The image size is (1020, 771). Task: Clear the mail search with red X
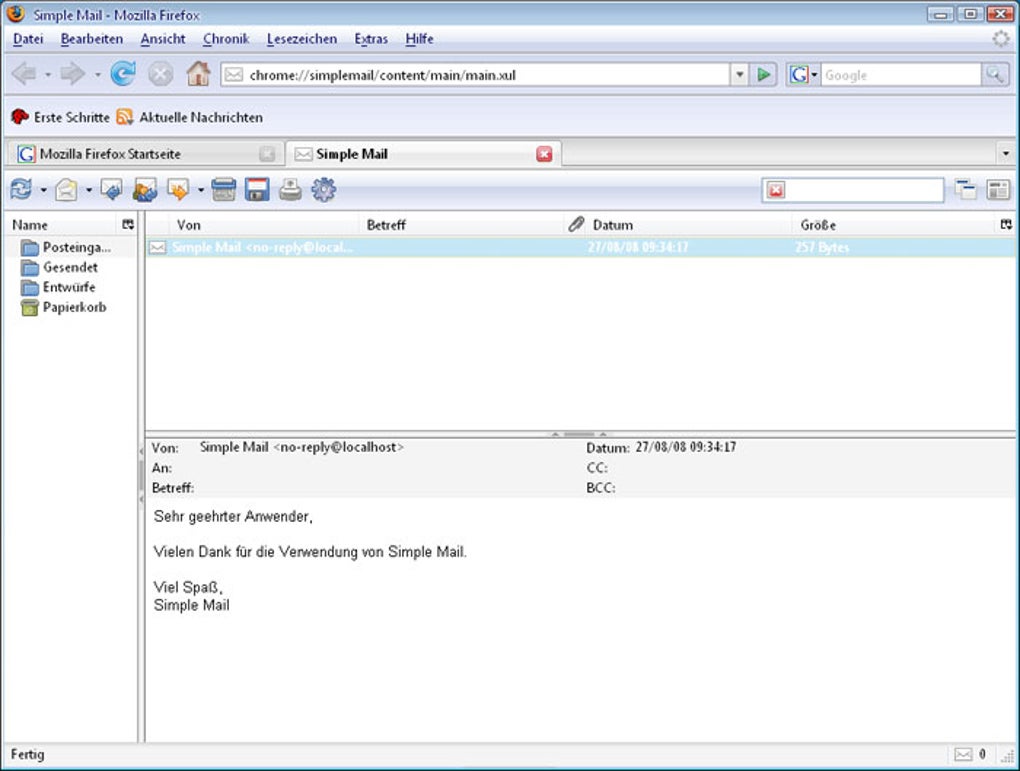tap(776, 190)
